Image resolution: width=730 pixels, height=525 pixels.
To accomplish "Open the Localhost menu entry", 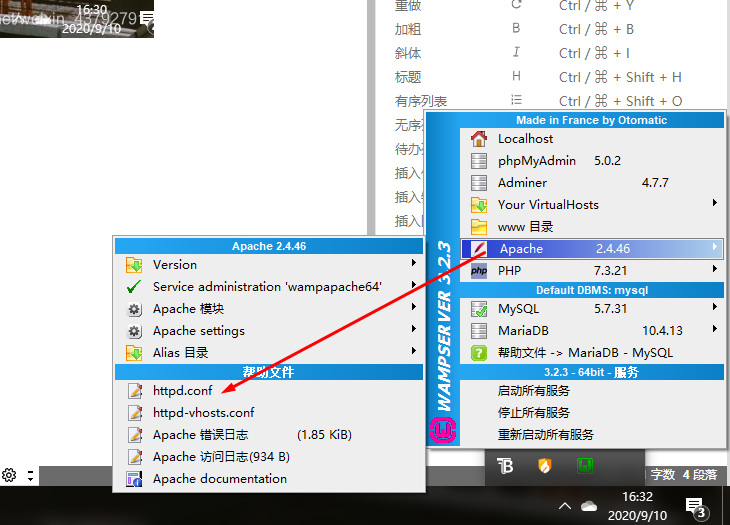I will click(x=592, y=139).
